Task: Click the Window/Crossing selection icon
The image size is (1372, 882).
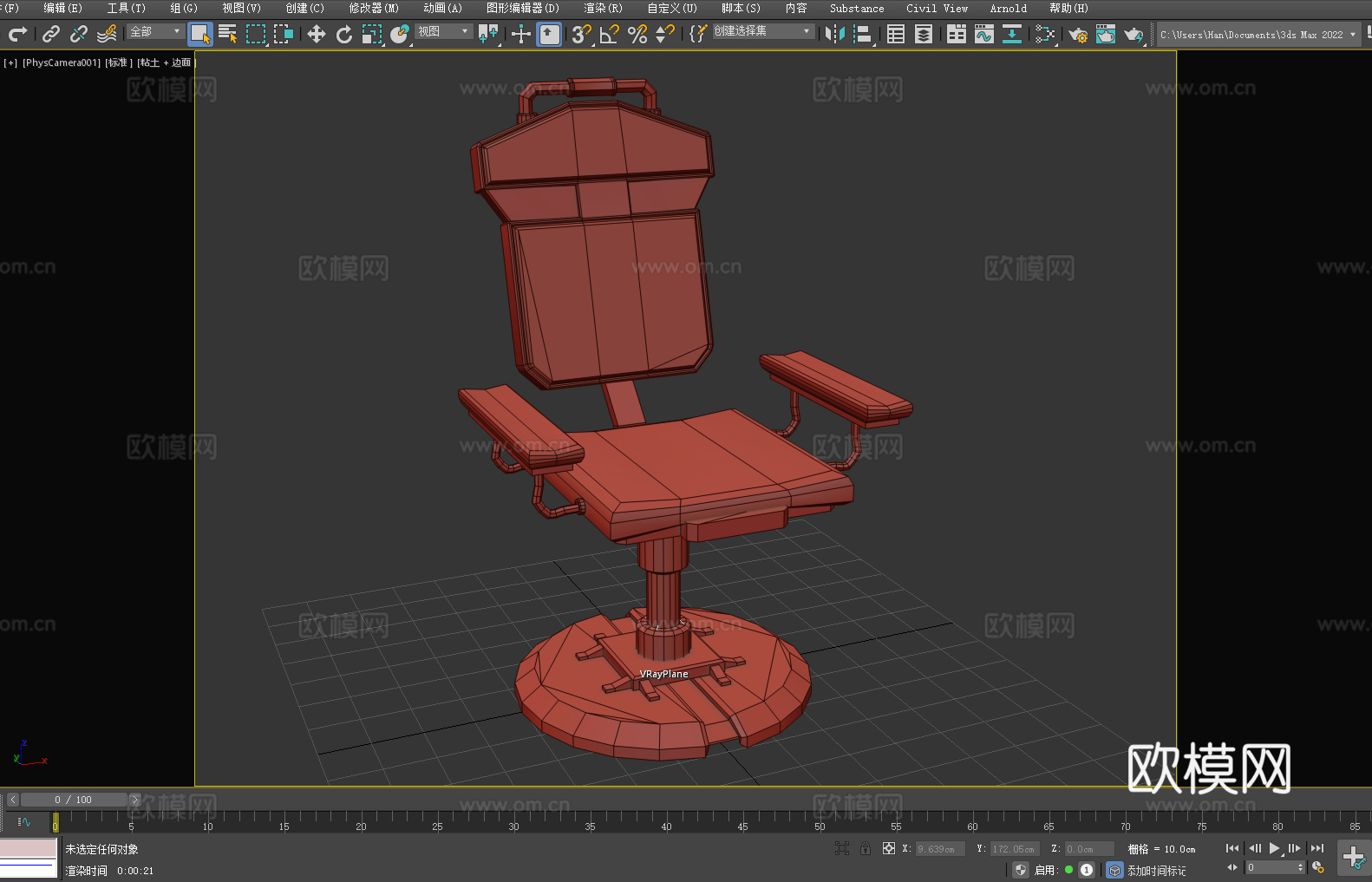Action: 284,34
